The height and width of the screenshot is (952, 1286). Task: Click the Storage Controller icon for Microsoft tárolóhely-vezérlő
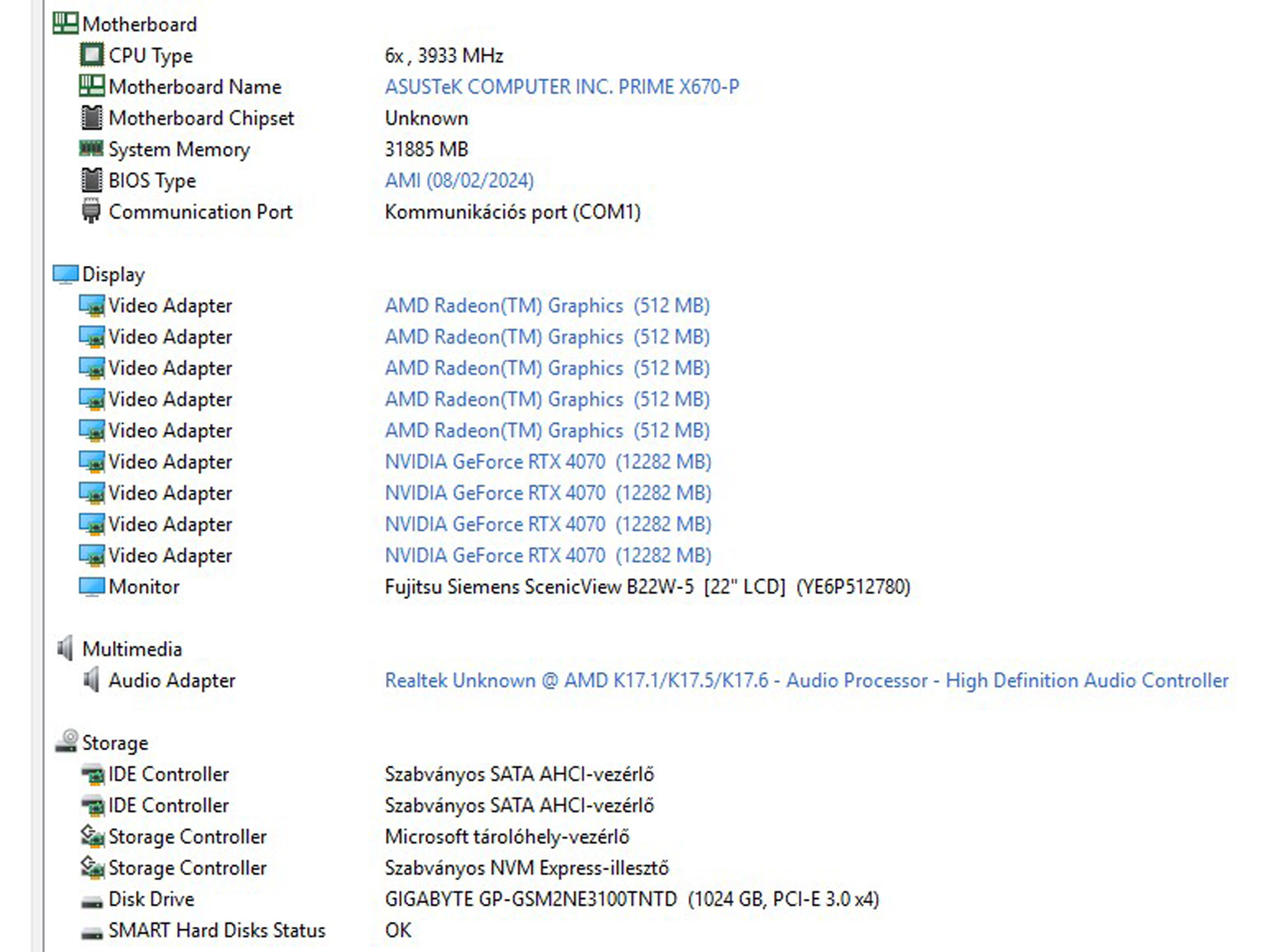[x=92, y=837]
